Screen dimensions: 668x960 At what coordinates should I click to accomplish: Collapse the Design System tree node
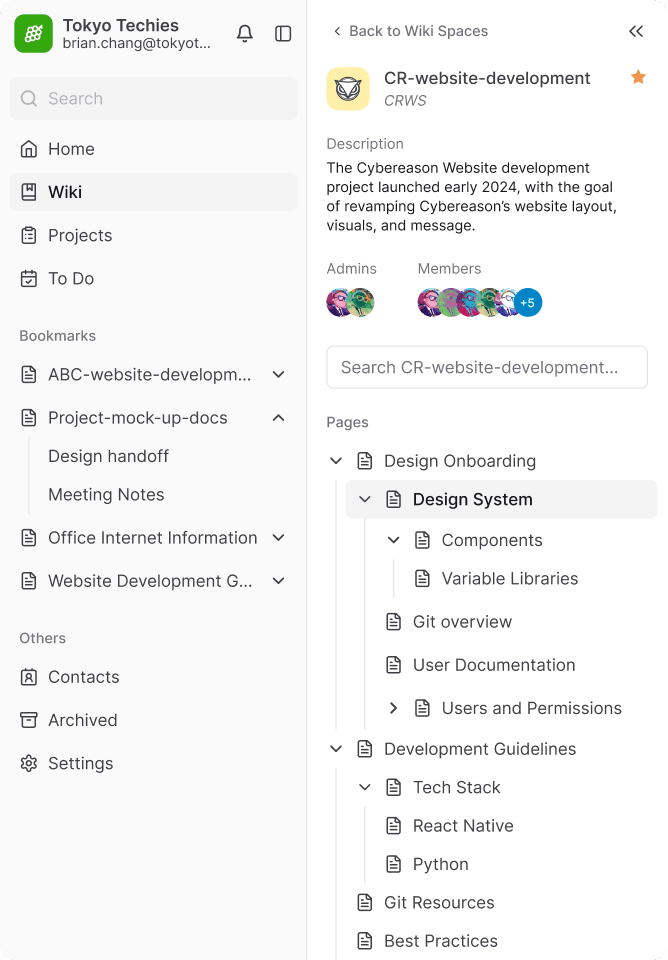tap(365, 500)
